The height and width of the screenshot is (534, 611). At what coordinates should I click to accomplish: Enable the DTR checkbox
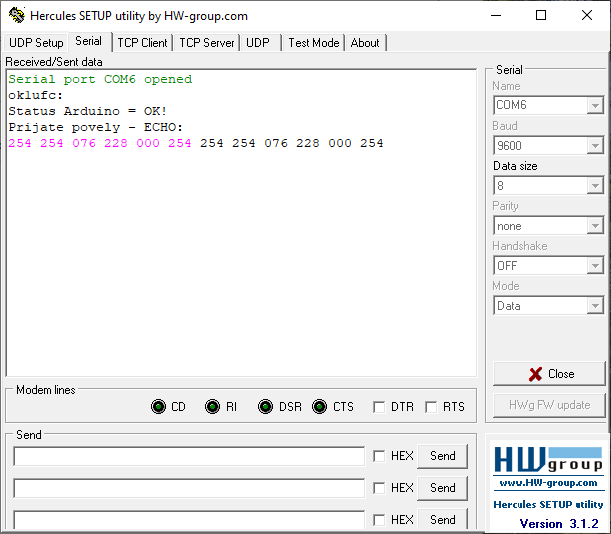(379, 407)
